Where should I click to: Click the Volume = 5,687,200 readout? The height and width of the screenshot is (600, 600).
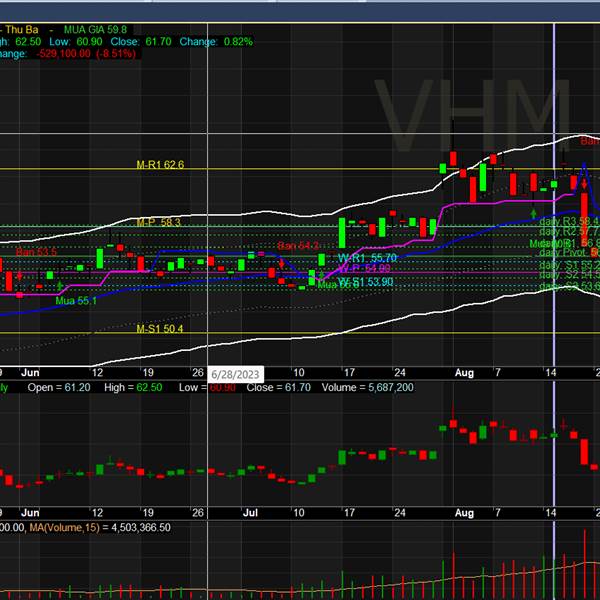367,388
